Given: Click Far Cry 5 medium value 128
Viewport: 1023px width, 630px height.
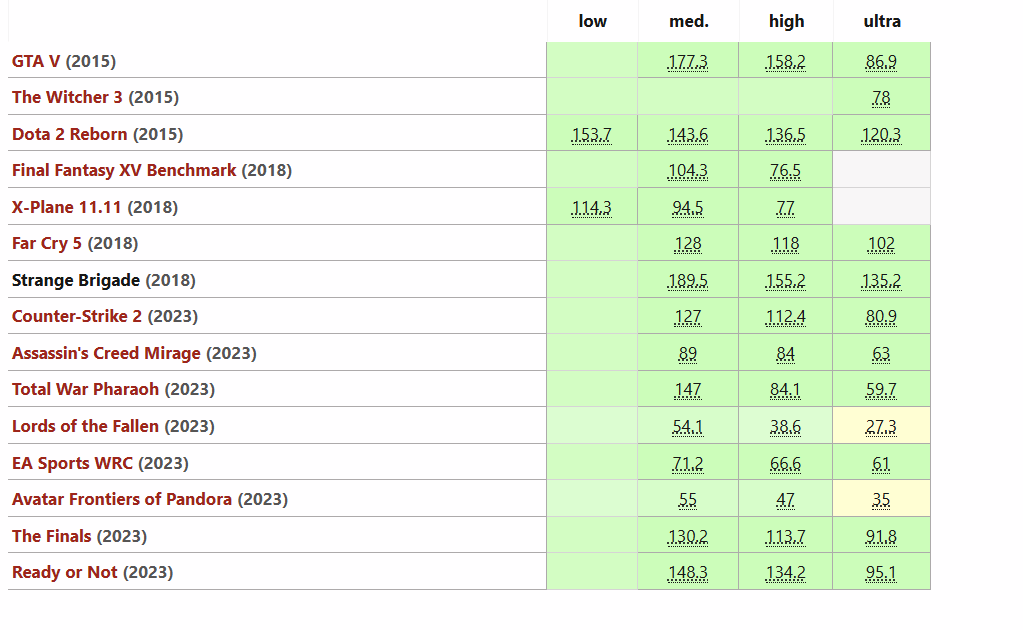Looking at the screenshot, I should click(688, 244).
